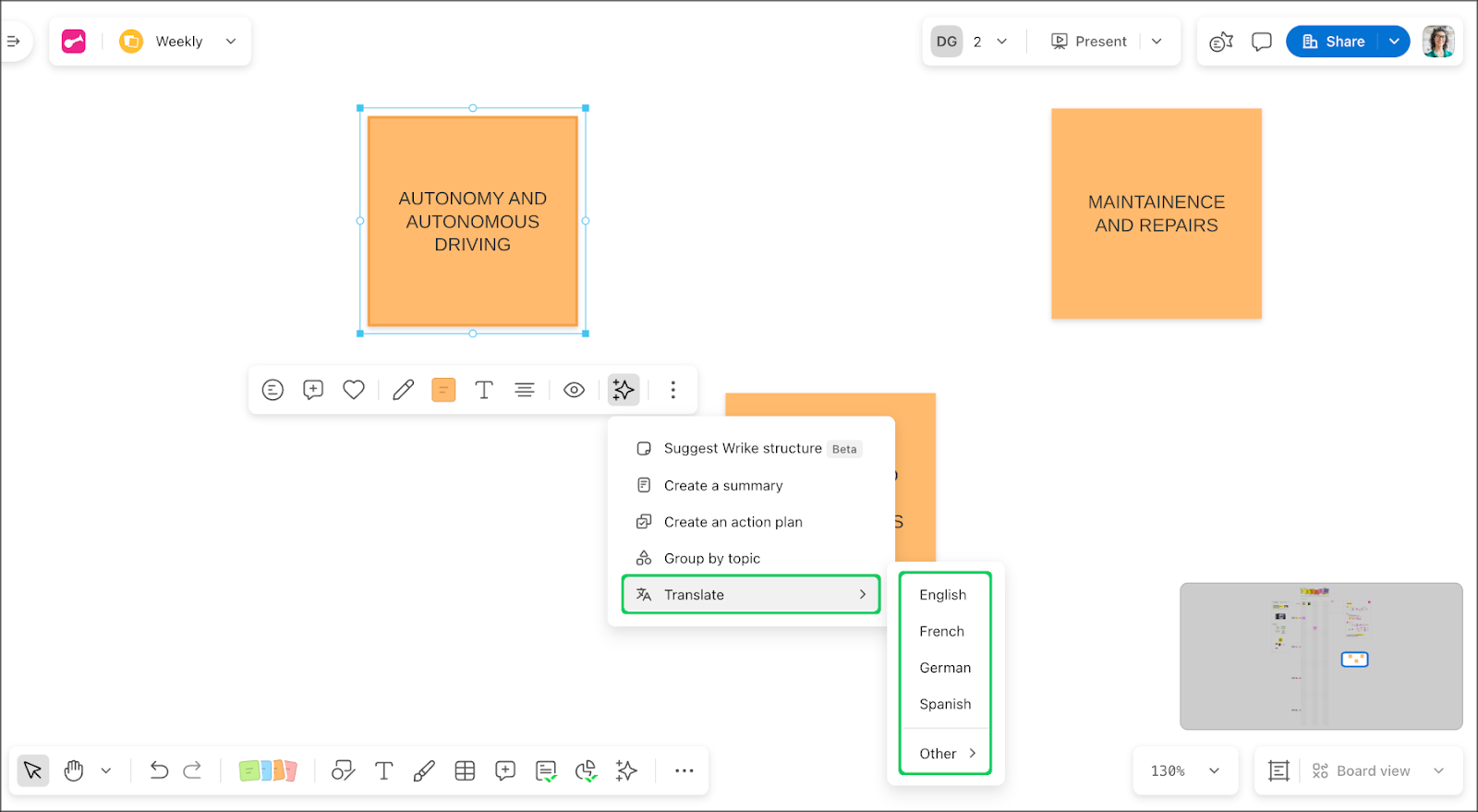Open the comments speech bubble icon
1478x812 pixels.
[1261, 42]
